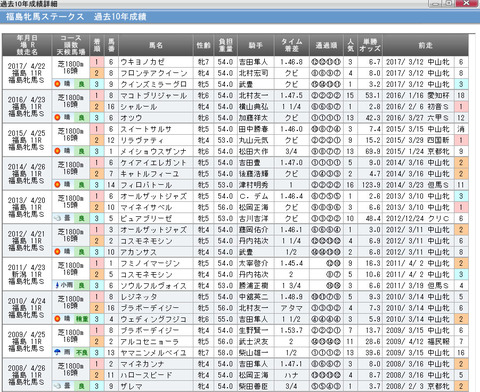The width and height of the screenshot is (480, 392).
Task: Click horse name アルコセニョーラ
Action: point(150,342)
